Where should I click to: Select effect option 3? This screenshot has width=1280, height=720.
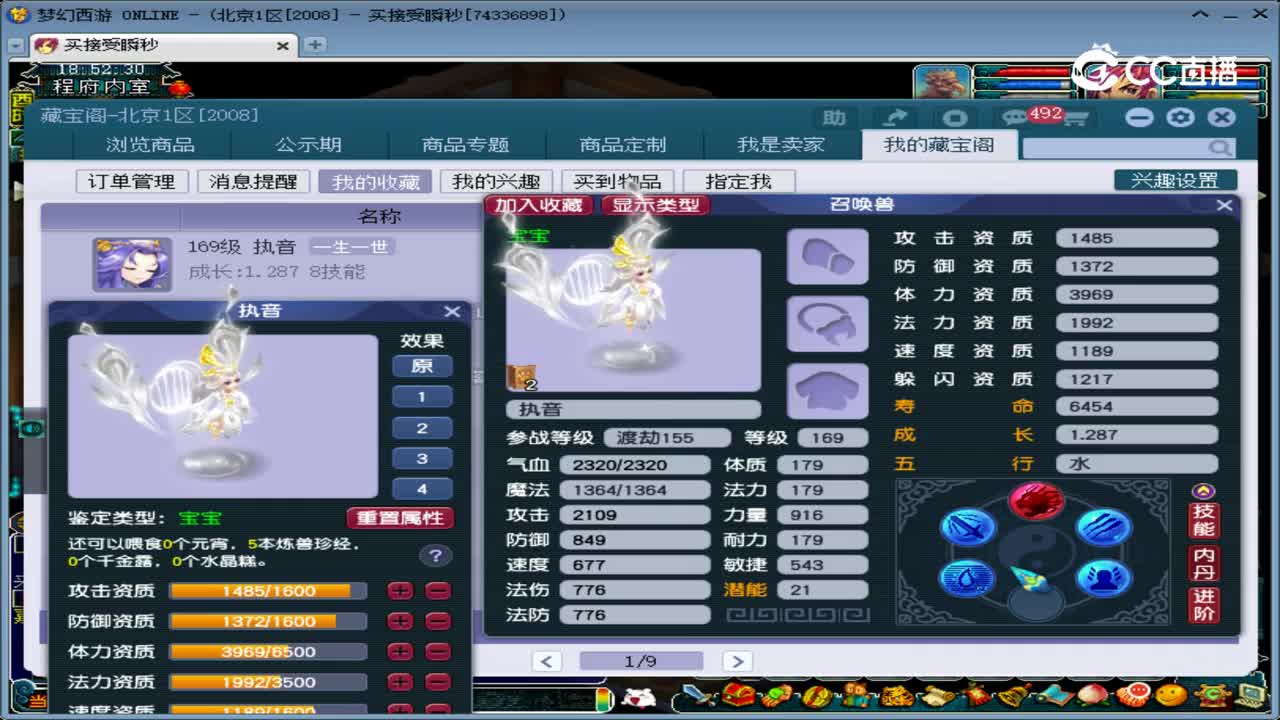coord(422,459)
